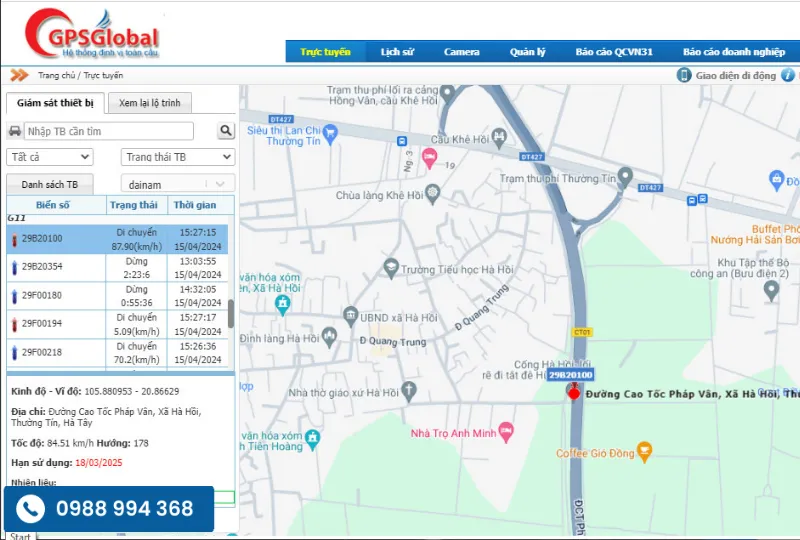Image resolution: width=800 pixels, height=540 pixels.
Task: Open the 'Báo cáo QCVN31' menu
Action: coord(613,52)
